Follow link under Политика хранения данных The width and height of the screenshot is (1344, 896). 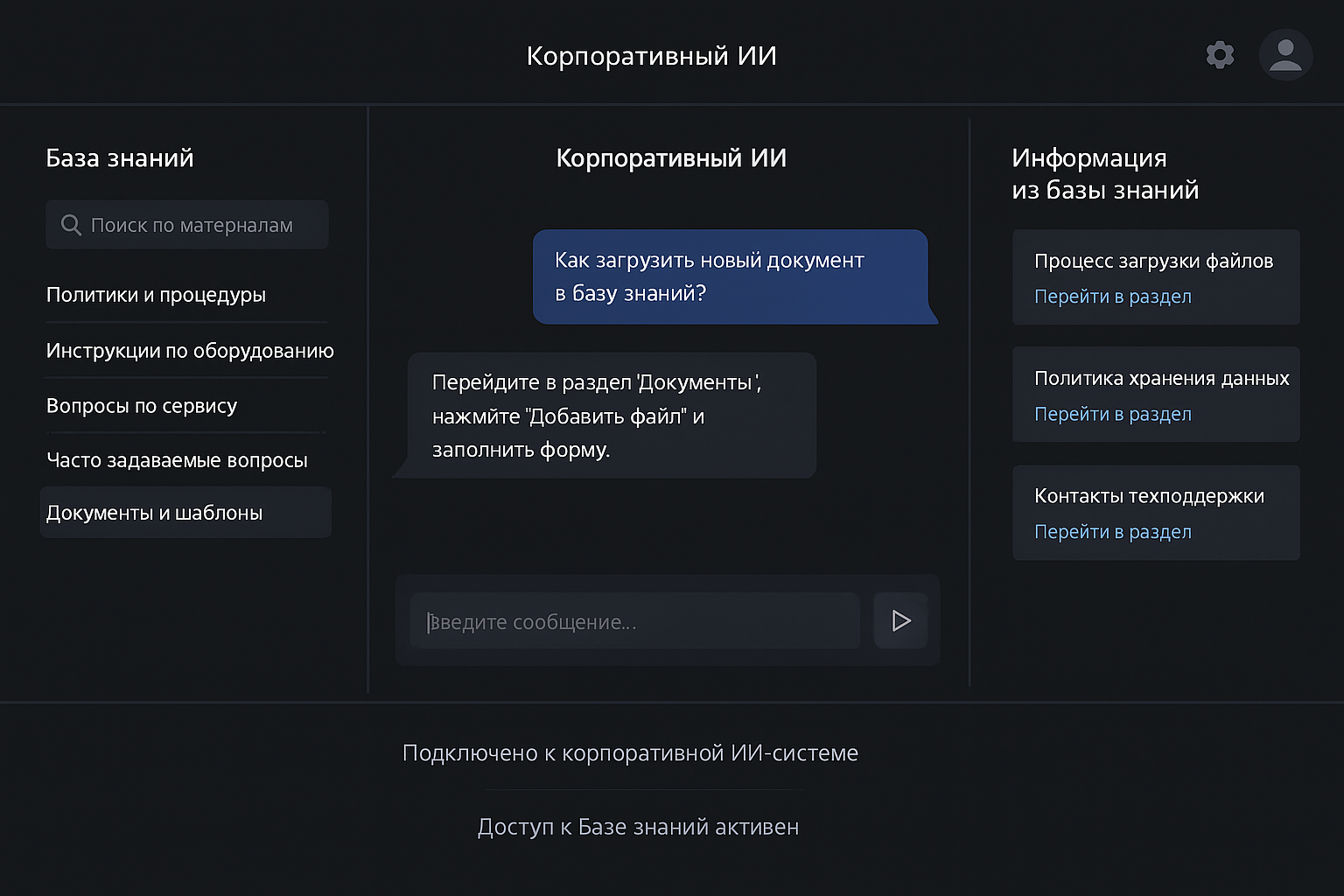click(1112, 414)
